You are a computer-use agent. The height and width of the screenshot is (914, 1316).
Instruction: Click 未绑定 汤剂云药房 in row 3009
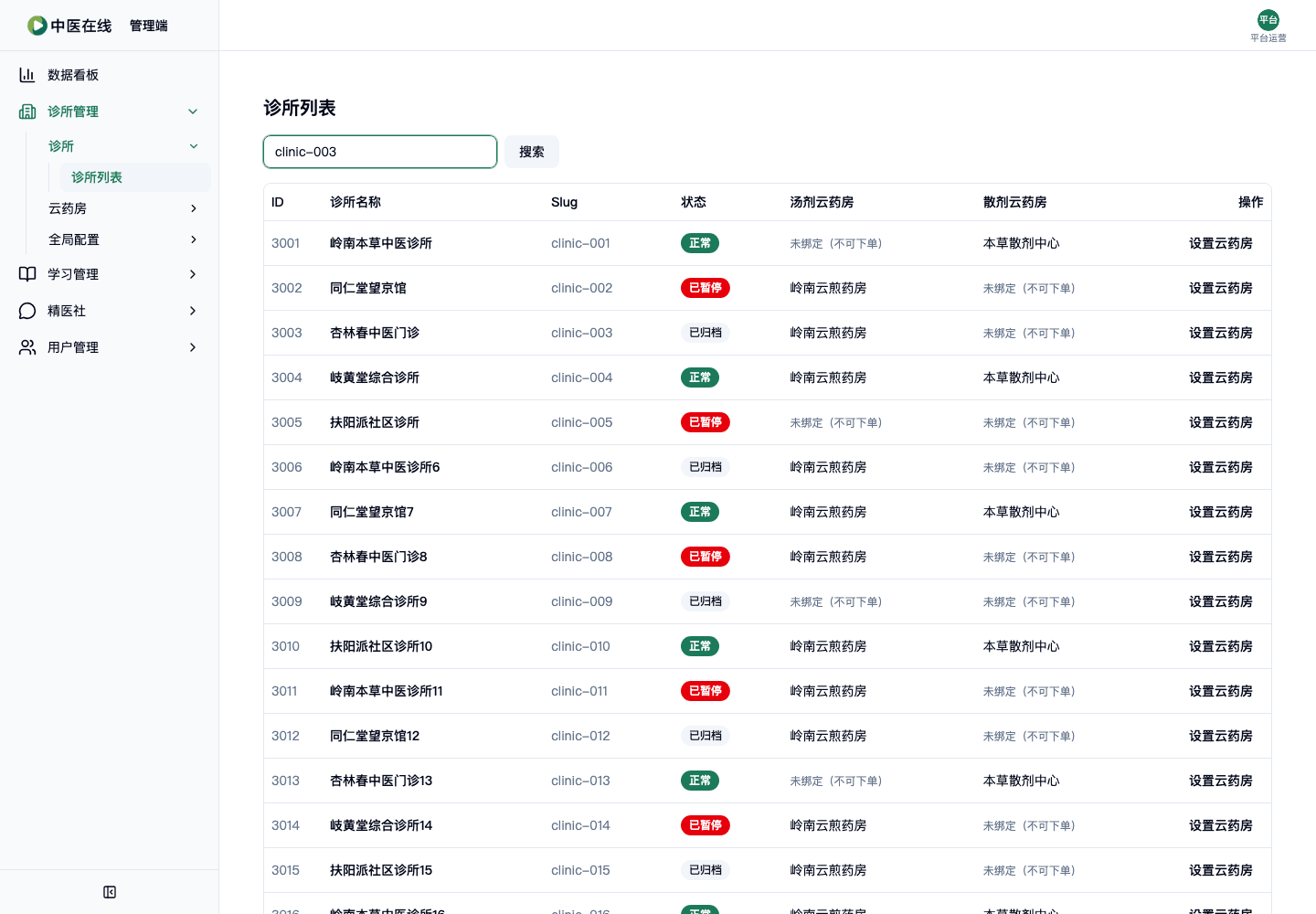[x=836, y=601]
